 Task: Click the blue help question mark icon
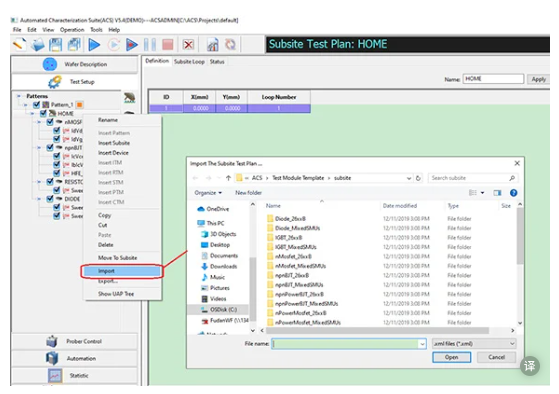pos(513,193)
